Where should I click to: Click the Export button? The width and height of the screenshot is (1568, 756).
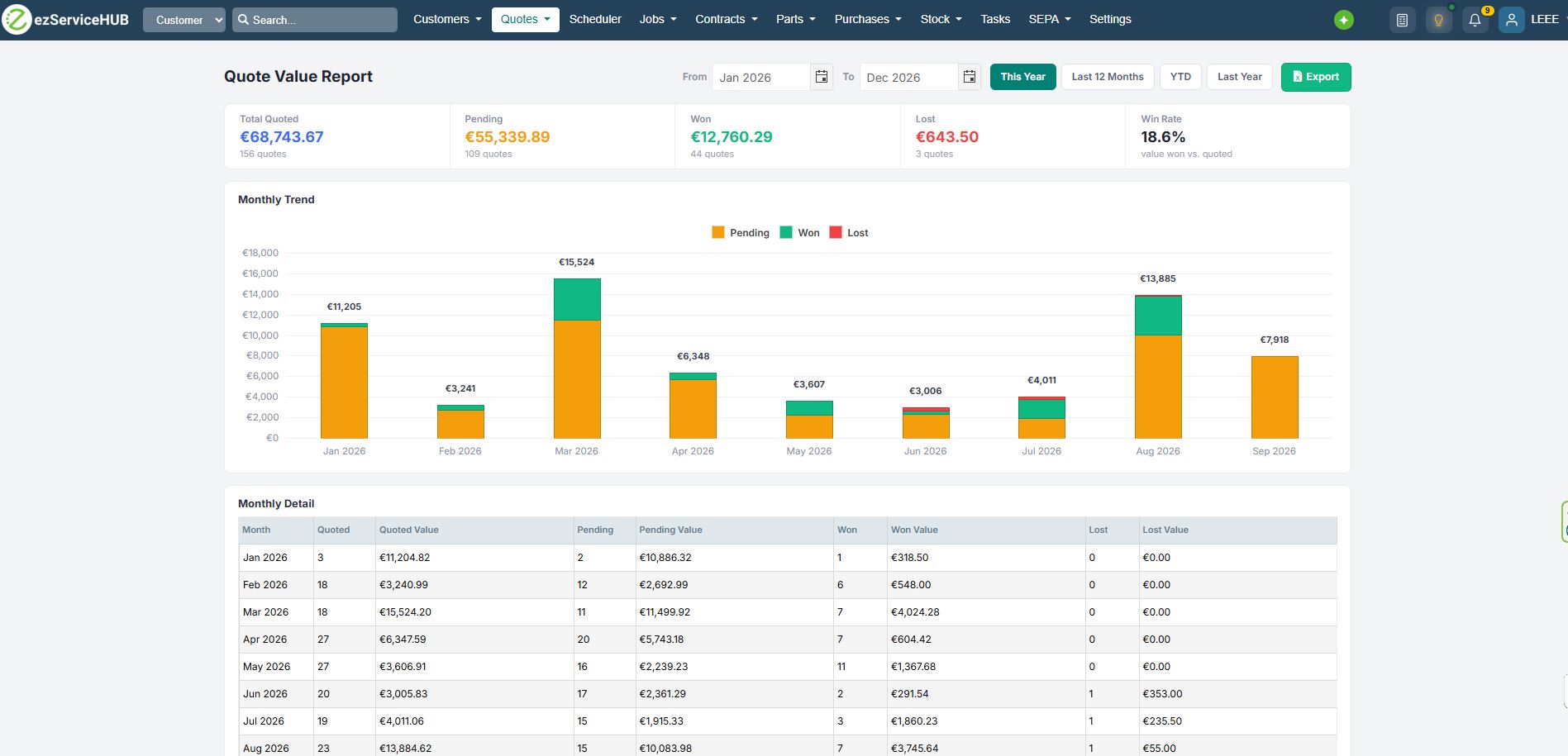(1316, 77)
